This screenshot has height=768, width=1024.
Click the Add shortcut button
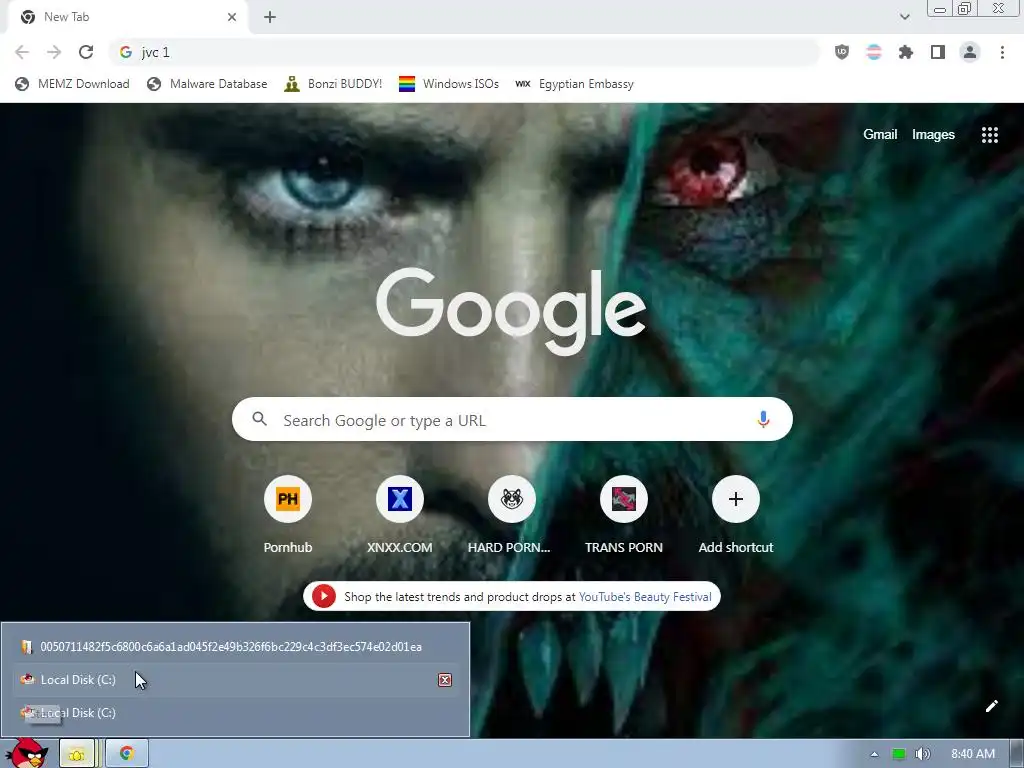(x=735, y=516)
